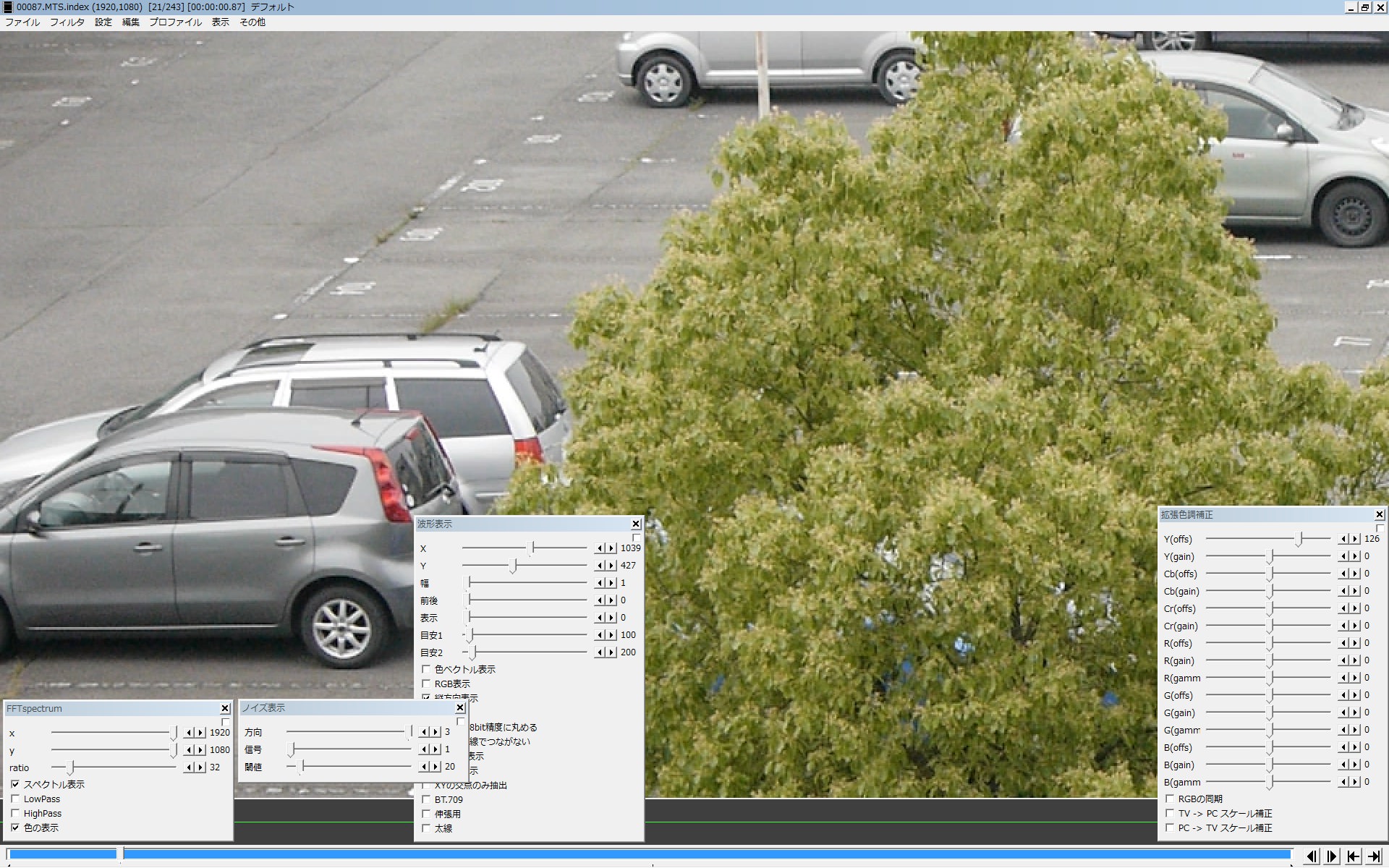Toggle the RGB表示 checkbox
The height and width of the screenshot is (868, 1389).
(426, 684)
